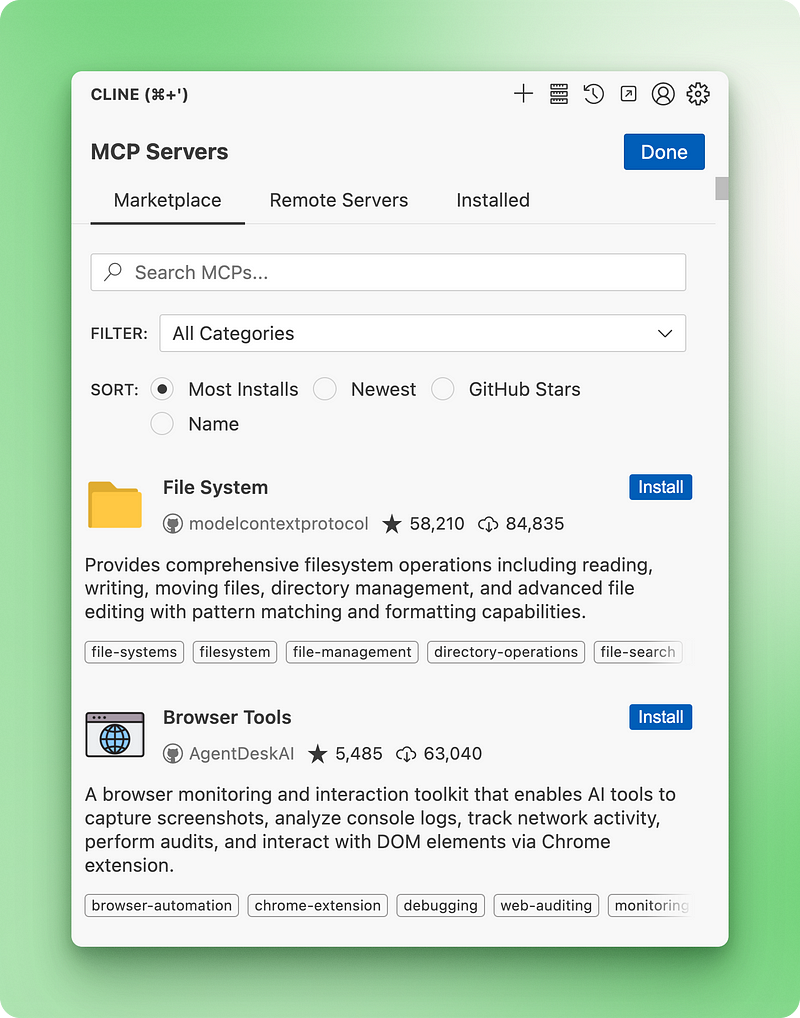Screen dimensions: 800x1018
Task: Click the 58,210 stars count
Action: coord(437,524)
